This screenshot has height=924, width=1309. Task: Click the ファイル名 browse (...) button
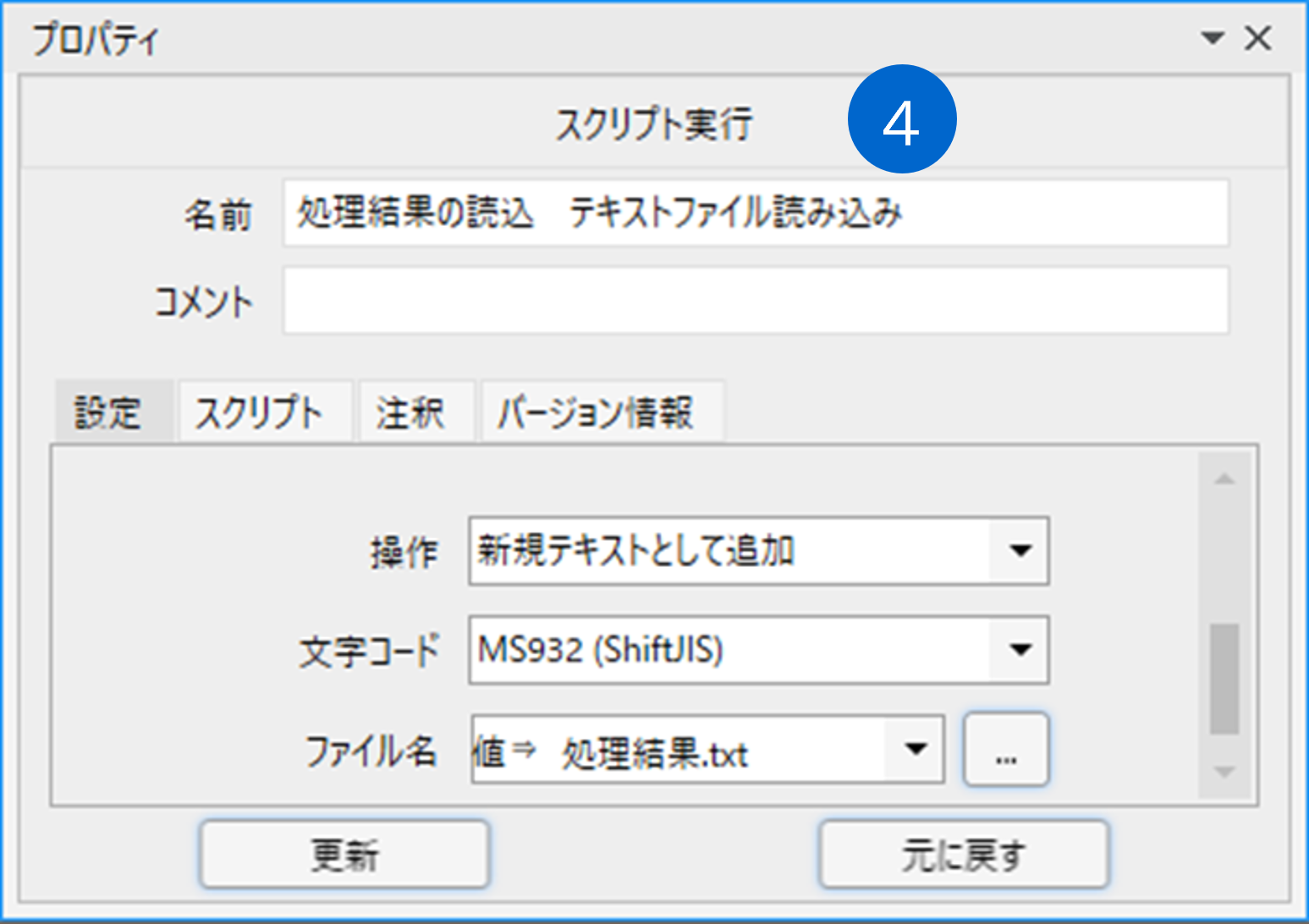click(1006, 749)
